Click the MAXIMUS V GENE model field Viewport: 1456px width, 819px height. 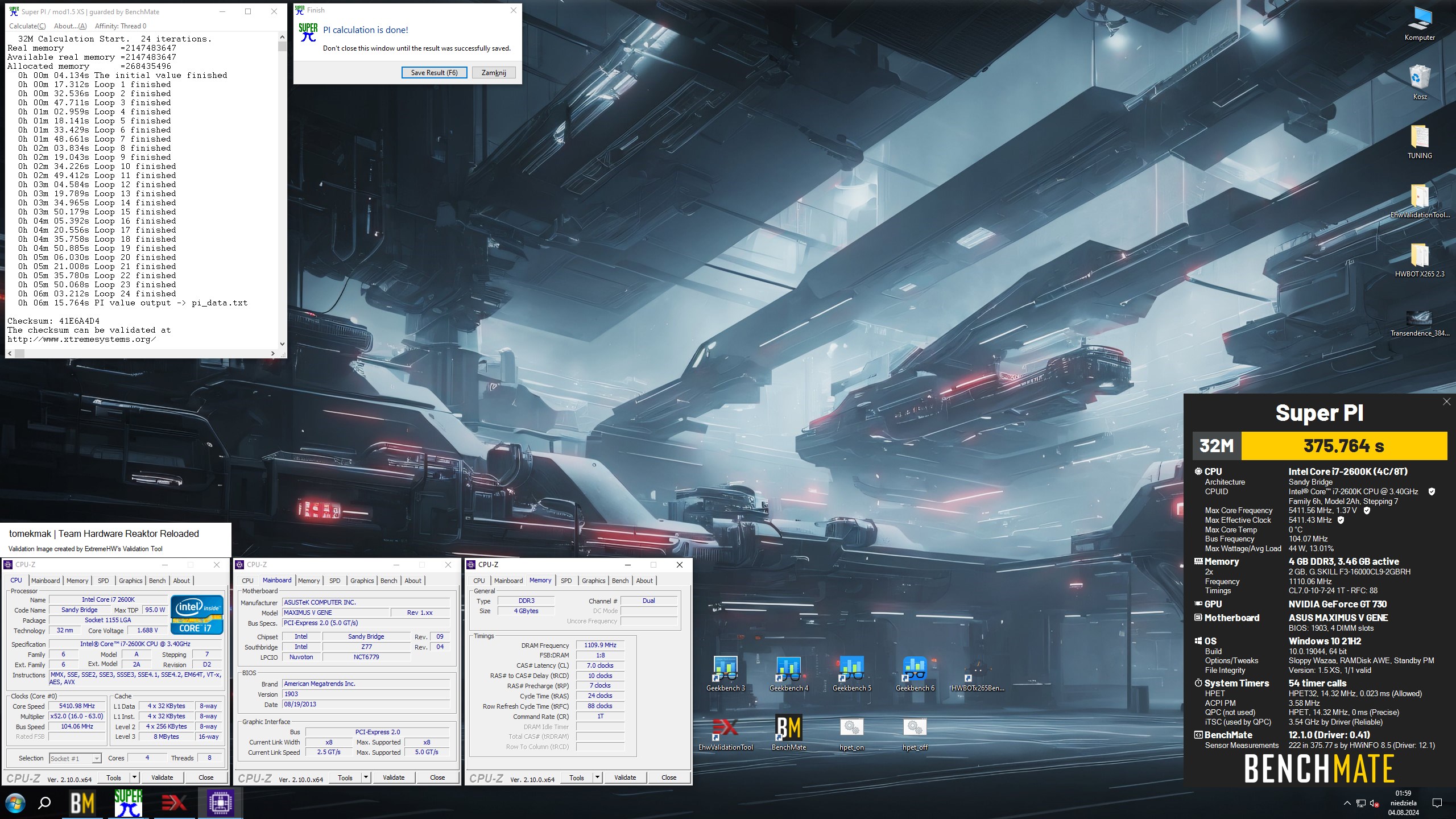(335, 613)
